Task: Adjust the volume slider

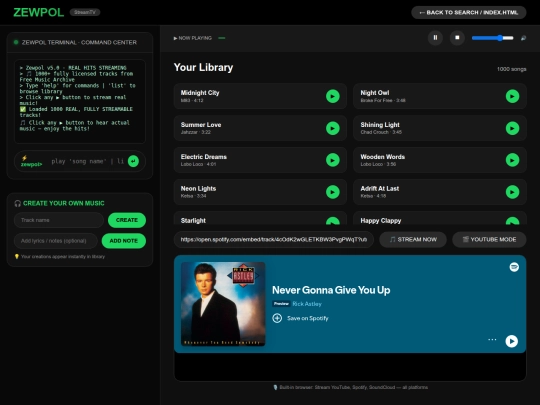Action: click(492, 38)
